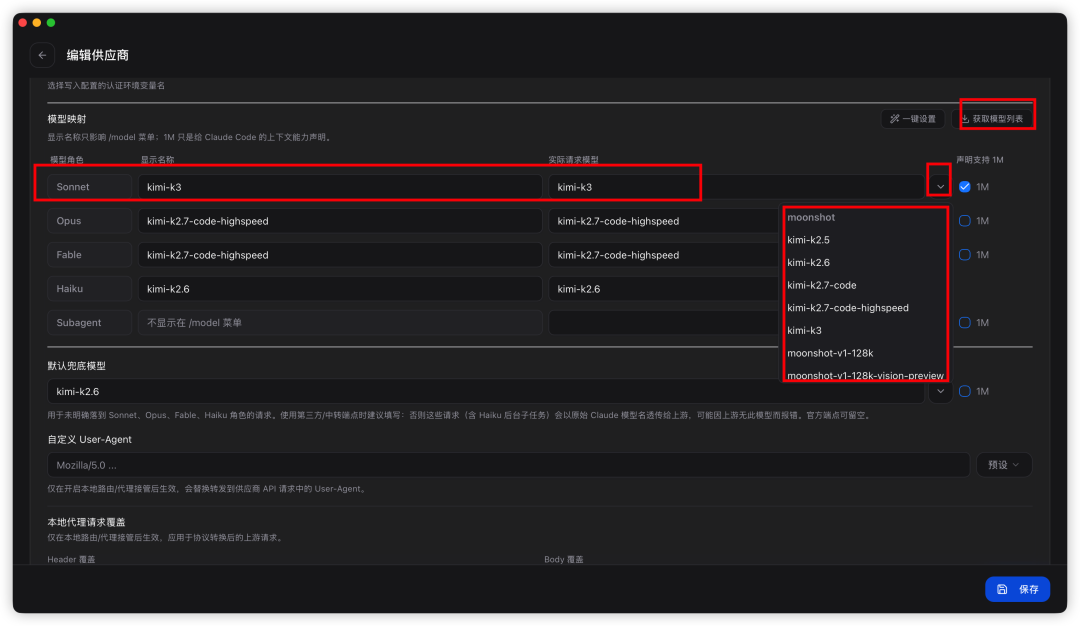This screenshot has height=626, width=1080.
Task: Click the magic wand one-click setup icon
Action: 894,118
